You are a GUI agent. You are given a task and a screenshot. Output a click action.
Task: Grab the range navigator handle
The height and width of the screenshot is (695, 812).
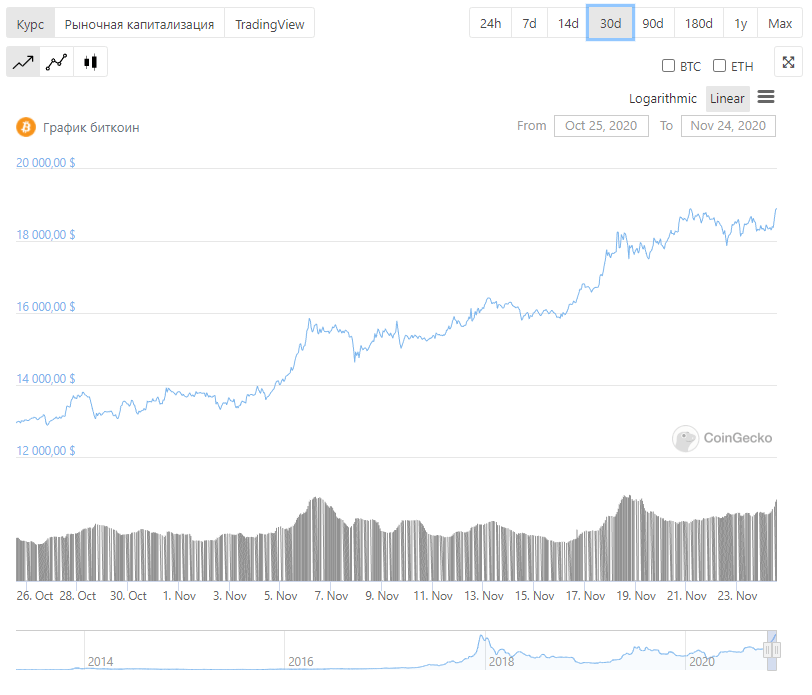[771, 650]
